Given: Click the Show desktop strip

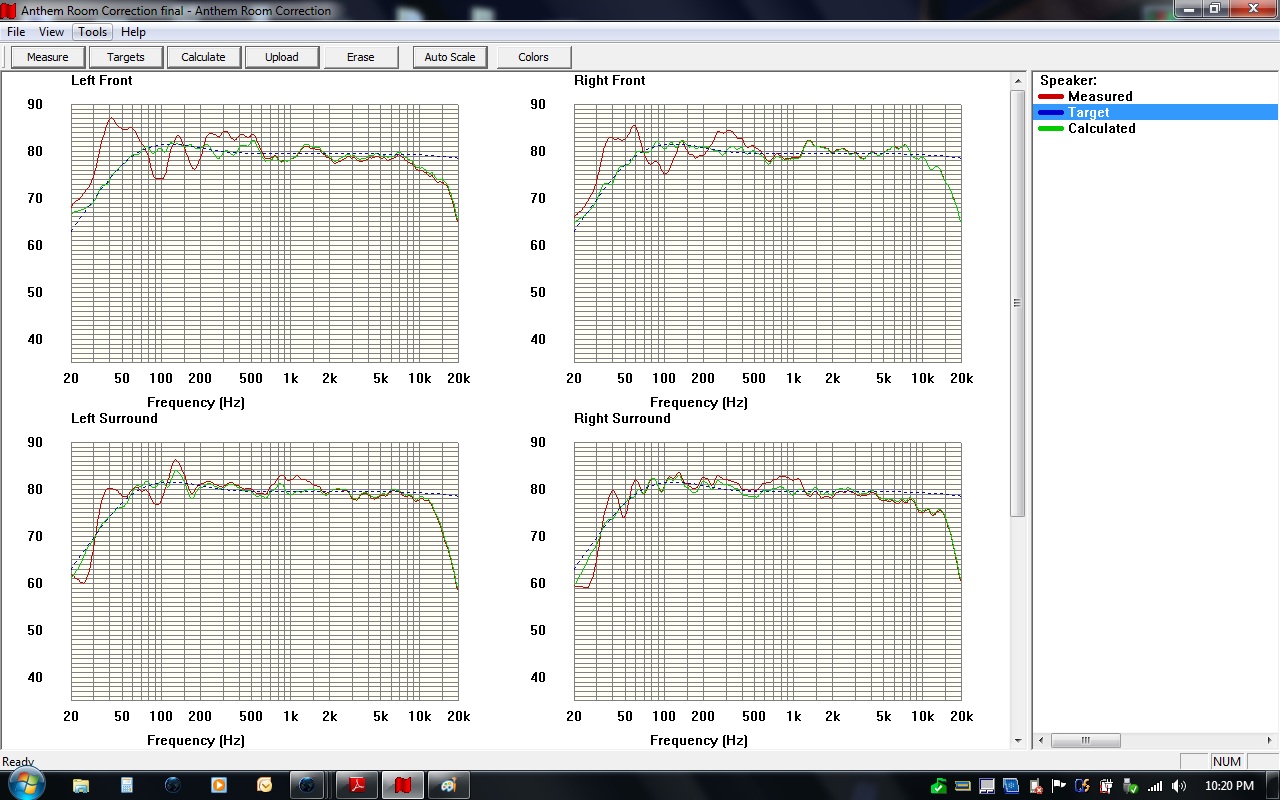Looking at the screenshot, I should click(x=1273, y=786).
